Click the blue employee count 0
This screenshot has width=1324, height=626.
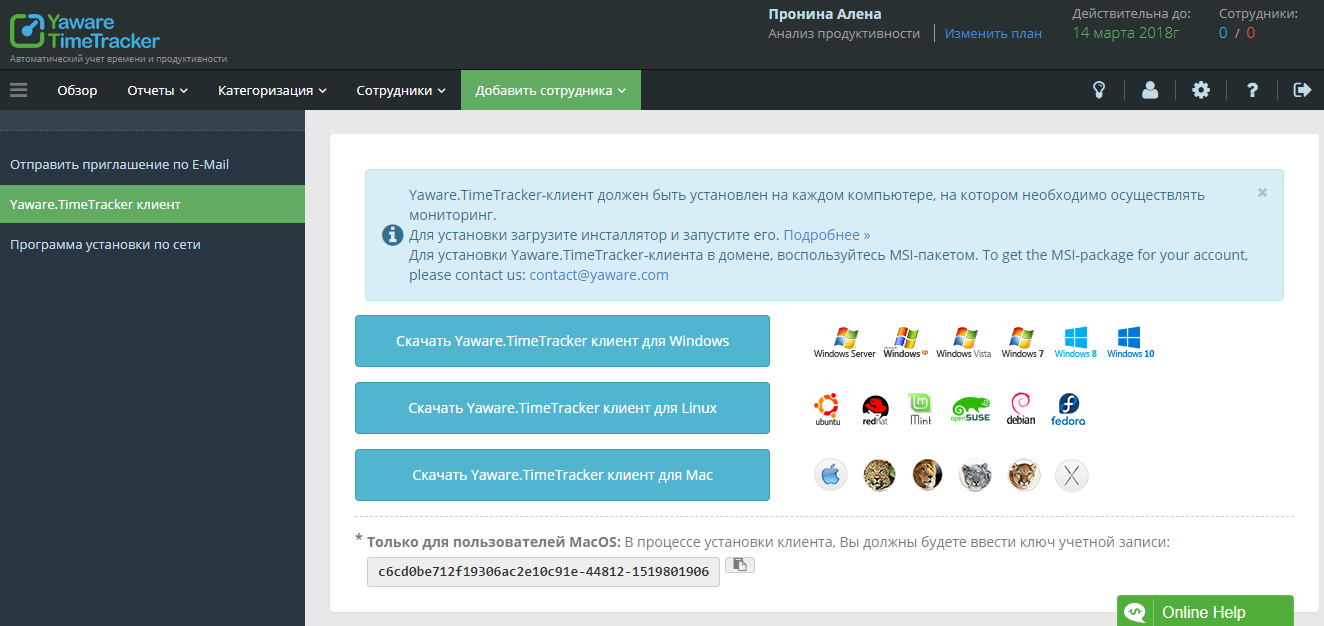tap(1223, 33)
